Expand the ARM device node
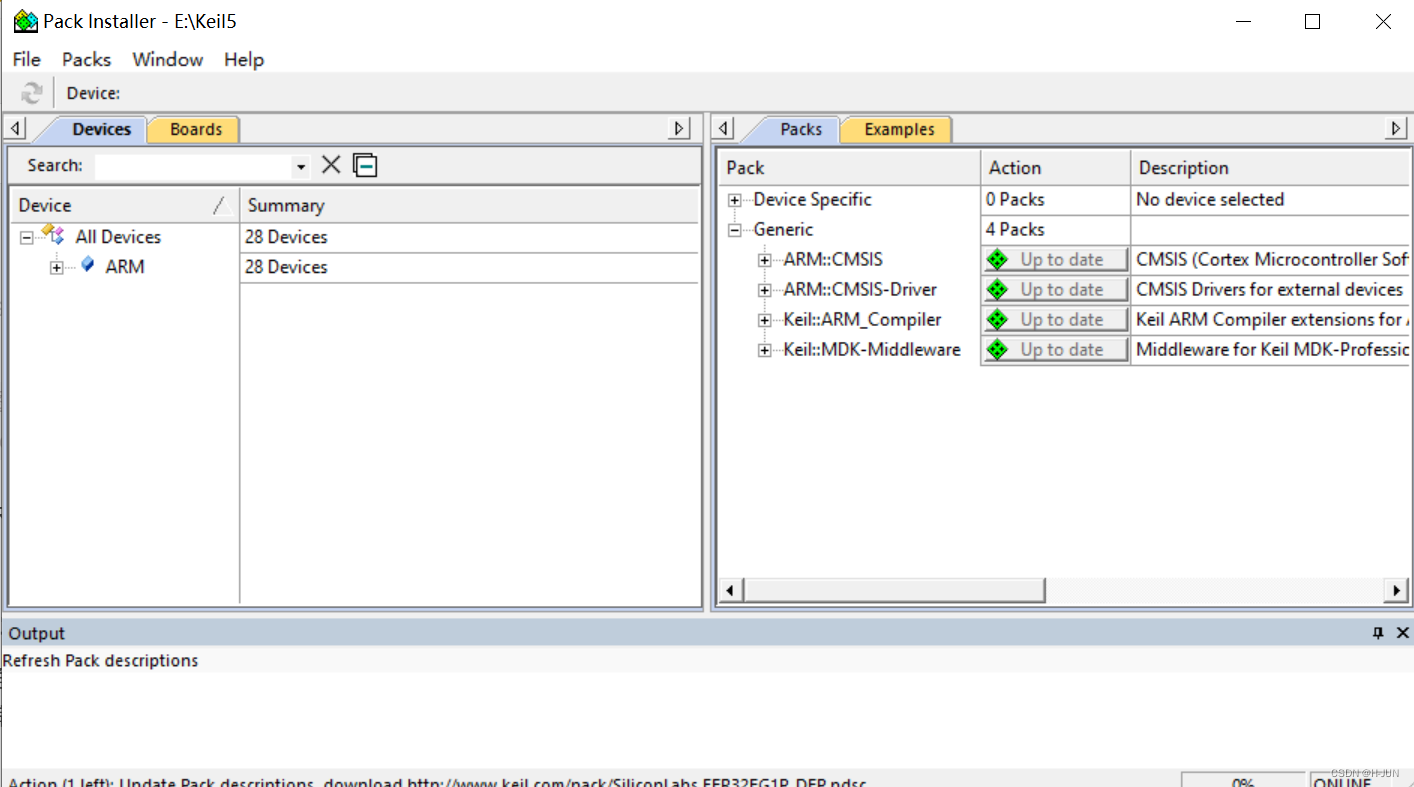This screenshot has width=1414, height=787. click(x=57, y=268)
